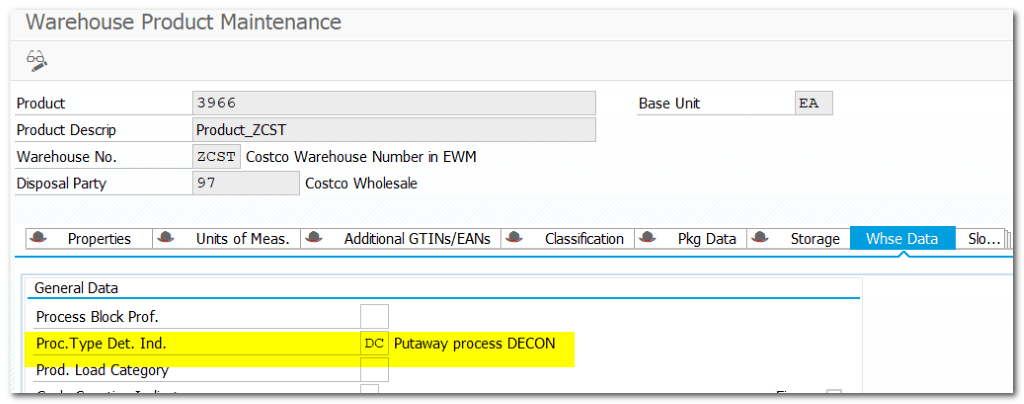Click the hat icon beside Pkg Data

649,238
